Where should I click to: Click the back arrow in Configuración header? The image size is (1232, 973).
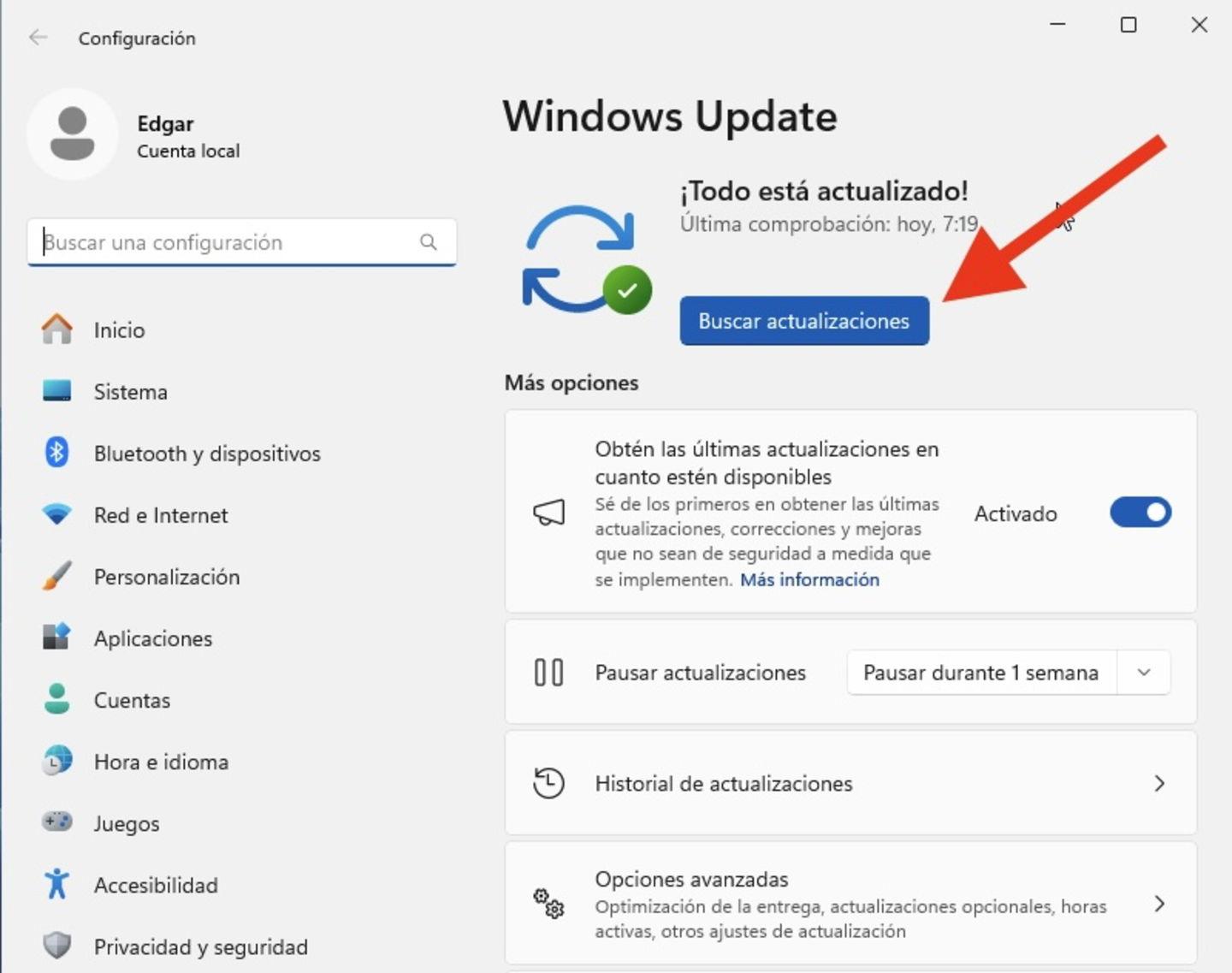(x=38, y=38)
